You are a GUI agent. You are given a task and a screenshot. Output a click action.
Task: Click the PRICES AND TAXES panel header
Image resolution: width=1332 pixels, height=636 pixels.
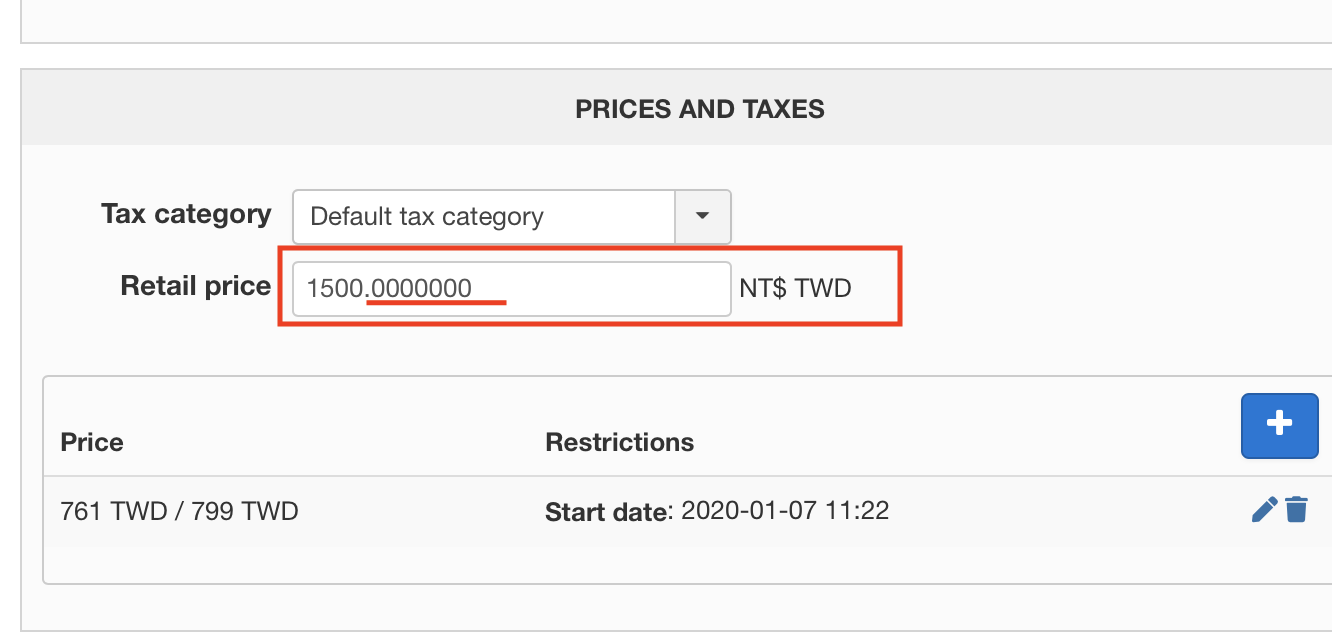(700, 109)
